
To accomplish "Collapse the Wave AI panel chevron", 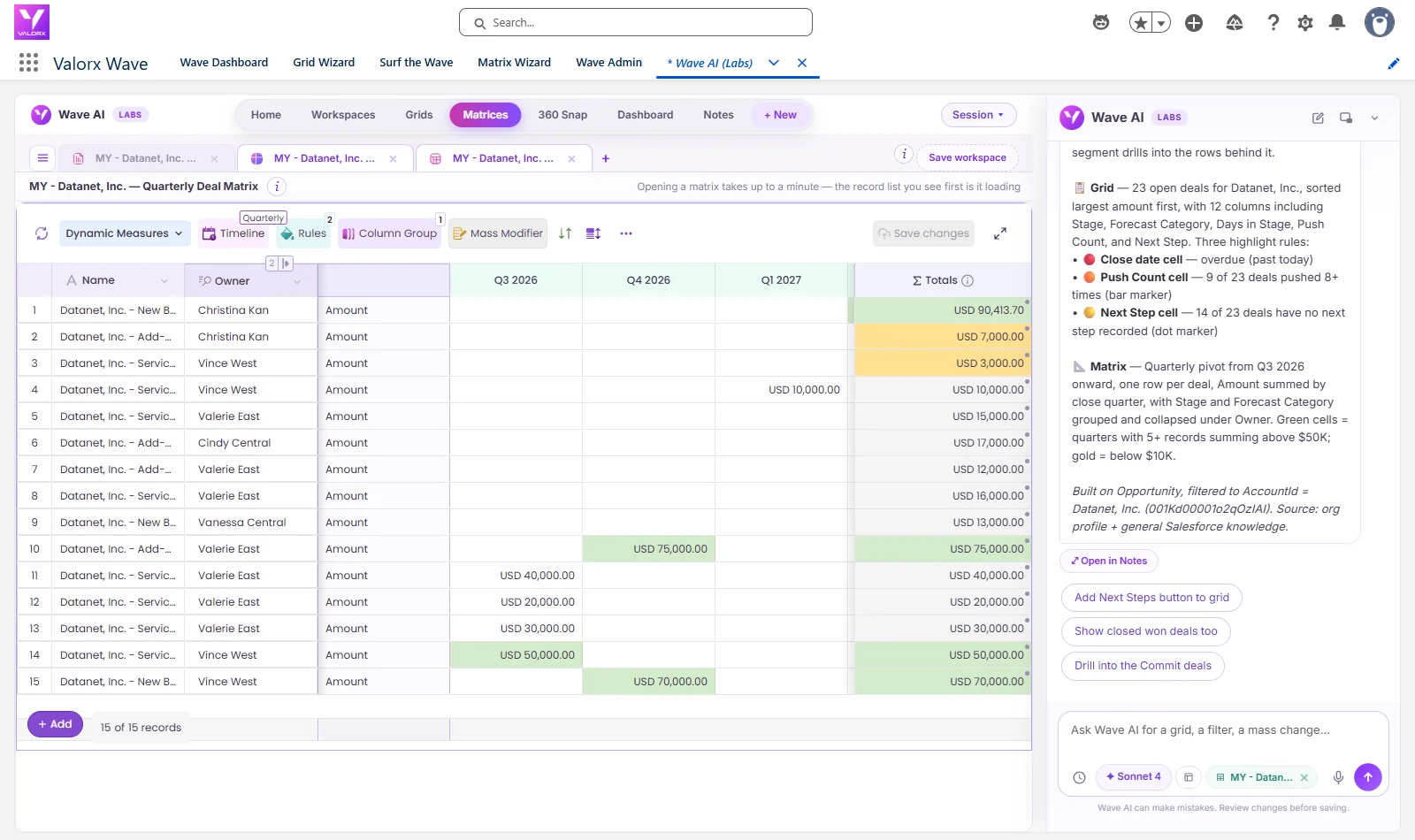I will [1374, 118].
